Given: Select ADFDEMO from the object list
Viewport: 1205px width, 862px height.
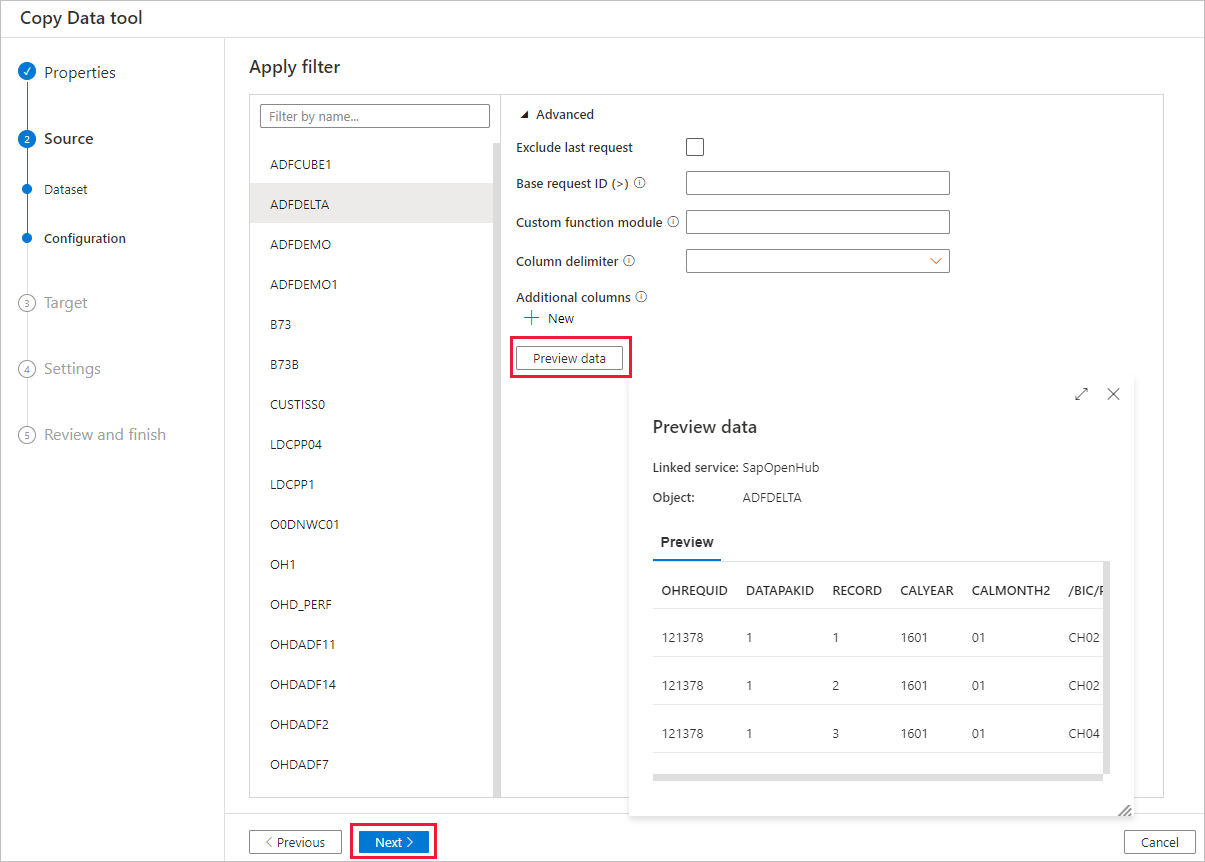Looking at the screenshot, I should (298, 243).
